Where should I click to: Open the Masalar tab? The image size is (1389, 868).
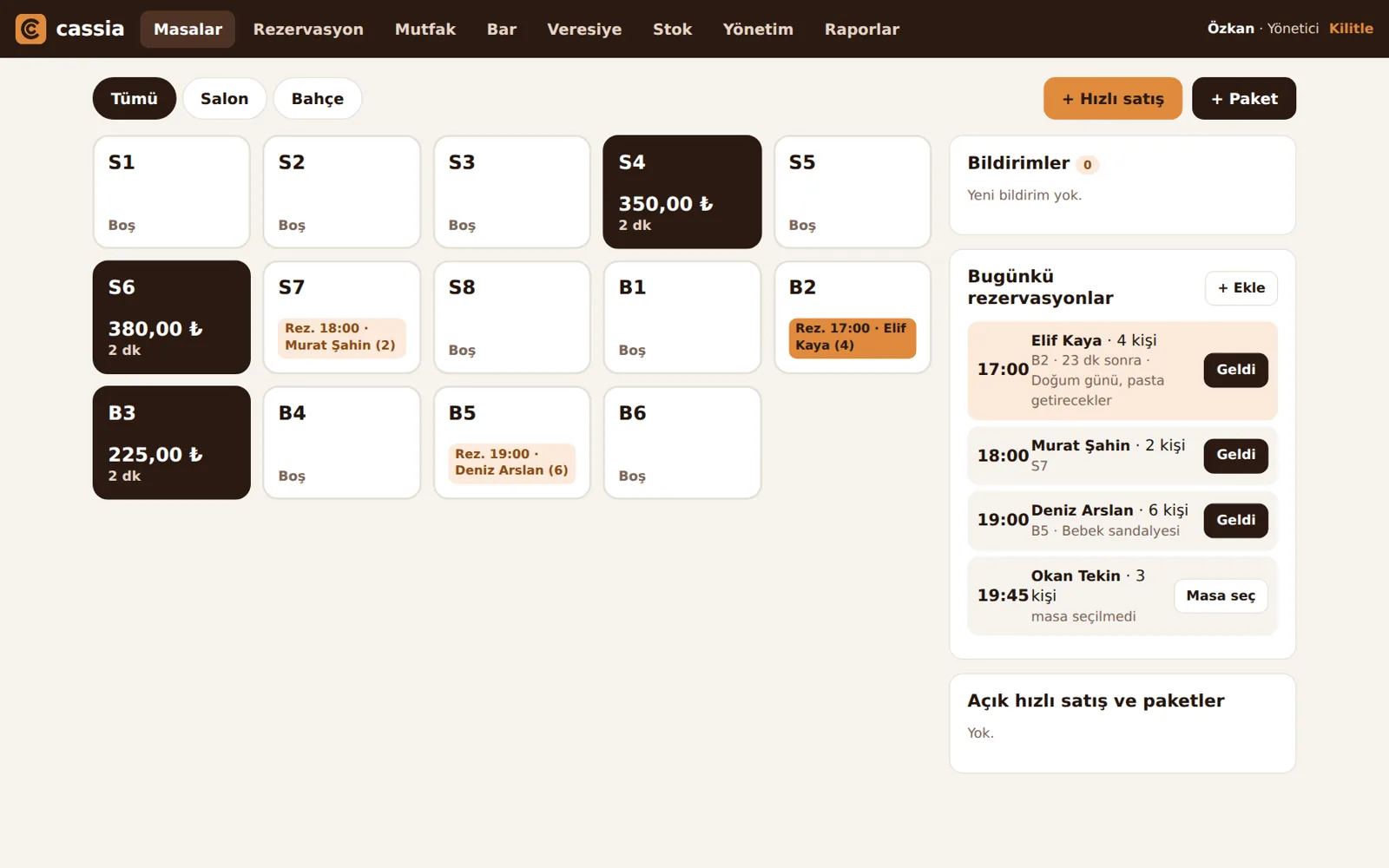click(x=188, y=29)
